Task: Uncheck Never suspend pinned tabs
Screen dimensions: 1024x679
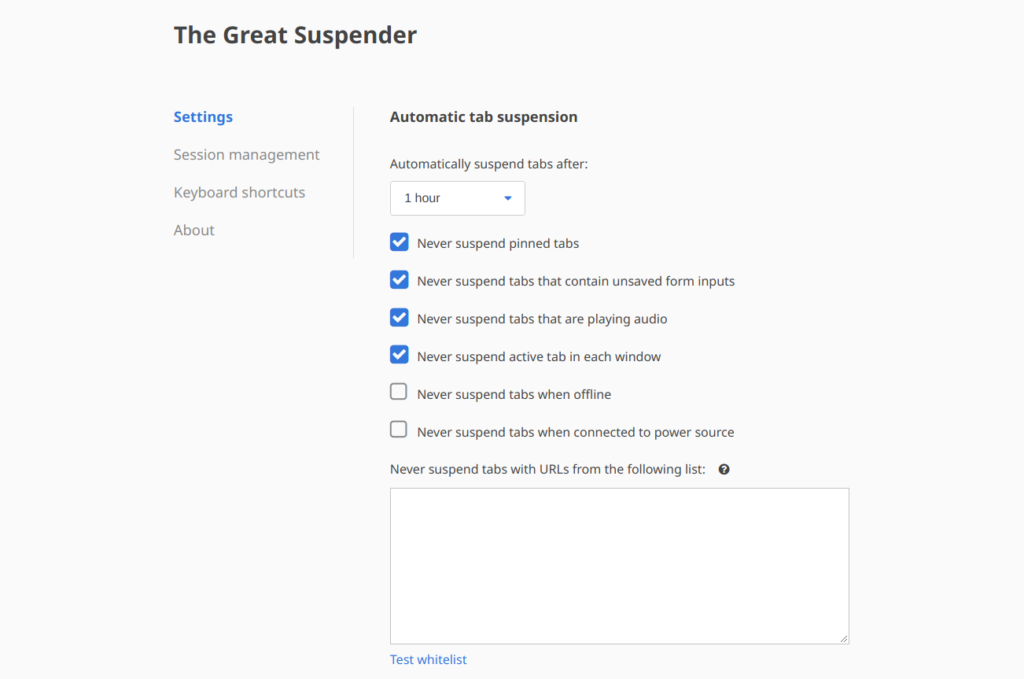Action: pyautogui.click(x=399, y=242)
